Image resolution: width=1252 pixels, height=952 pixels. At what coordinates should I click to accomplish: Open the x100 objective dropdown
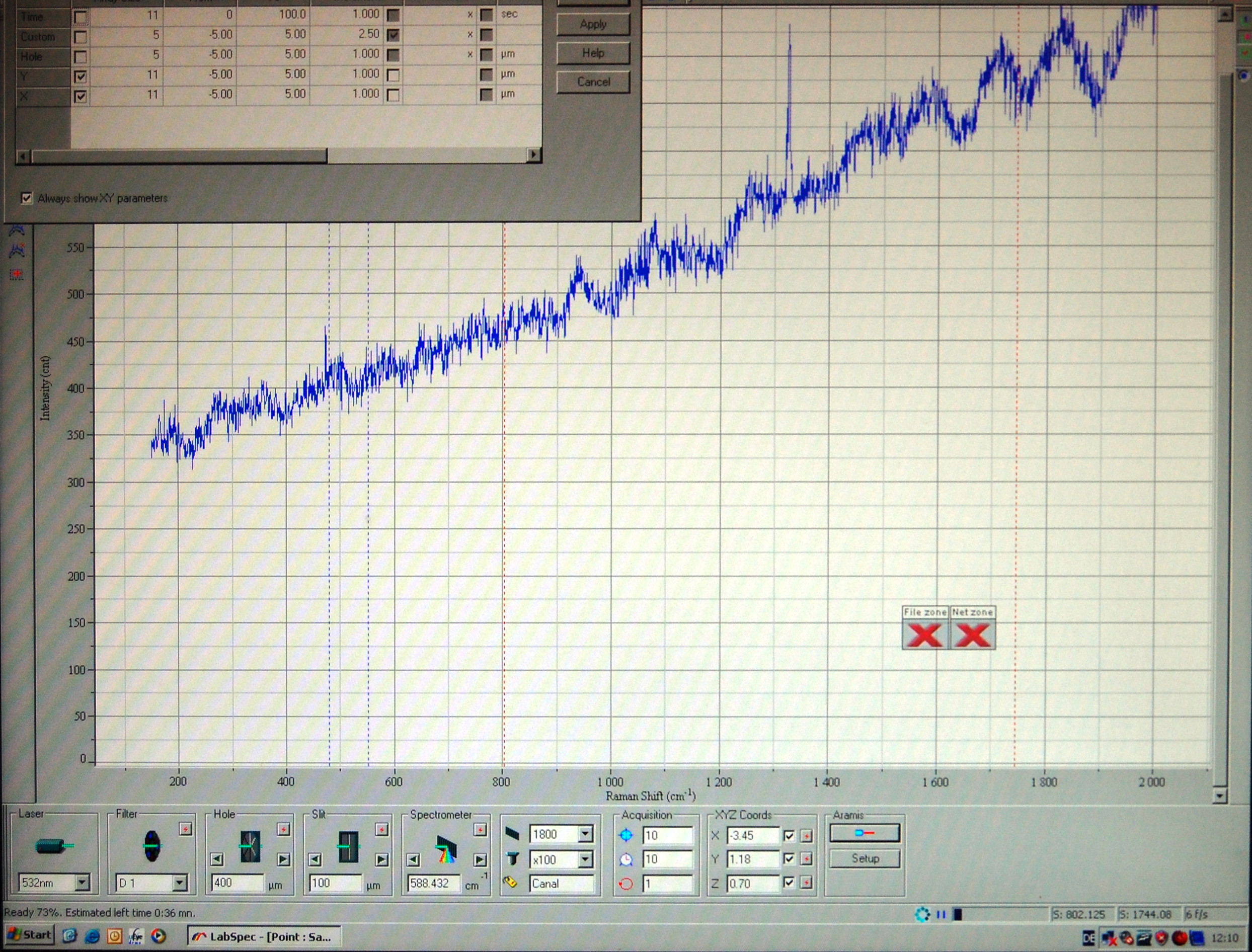[585, 859]
